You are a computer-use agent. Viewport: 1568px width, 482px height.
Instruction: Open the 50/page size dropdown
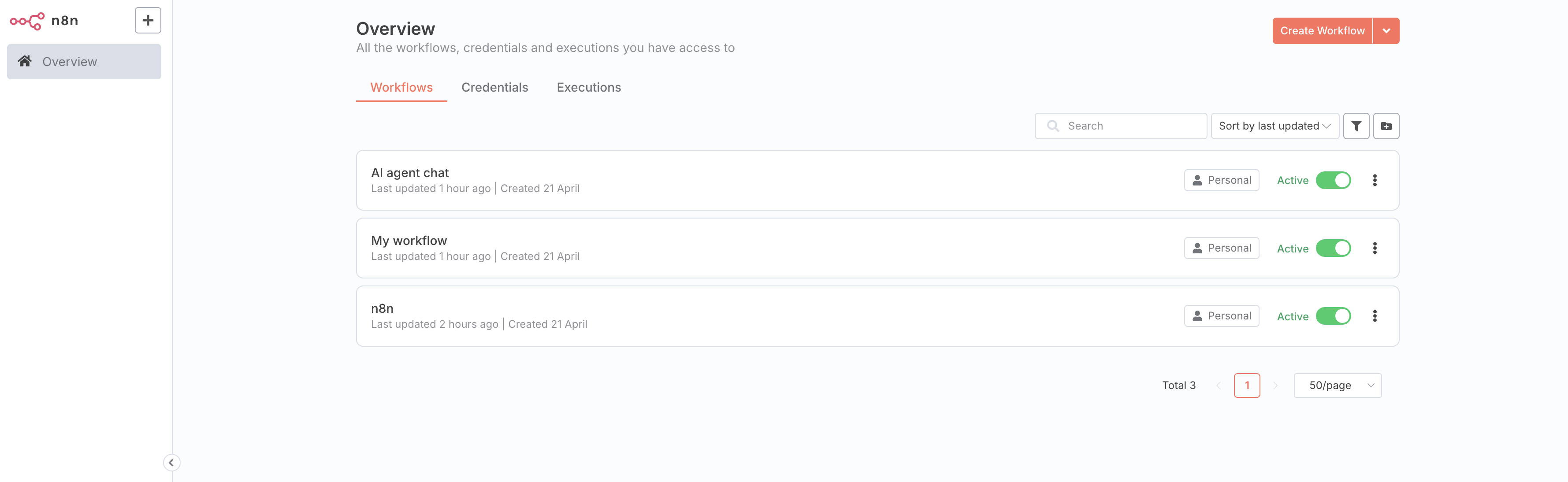(x=1338, y=385)
